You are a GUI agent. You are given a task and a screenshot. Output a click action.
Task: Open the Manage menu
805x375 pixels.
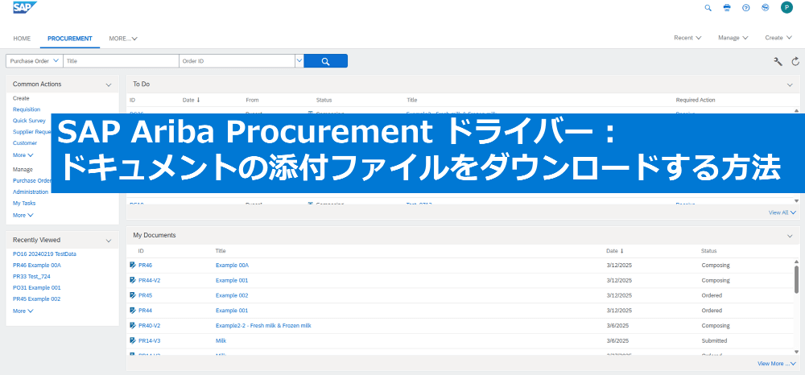click(x=733, y=38)
